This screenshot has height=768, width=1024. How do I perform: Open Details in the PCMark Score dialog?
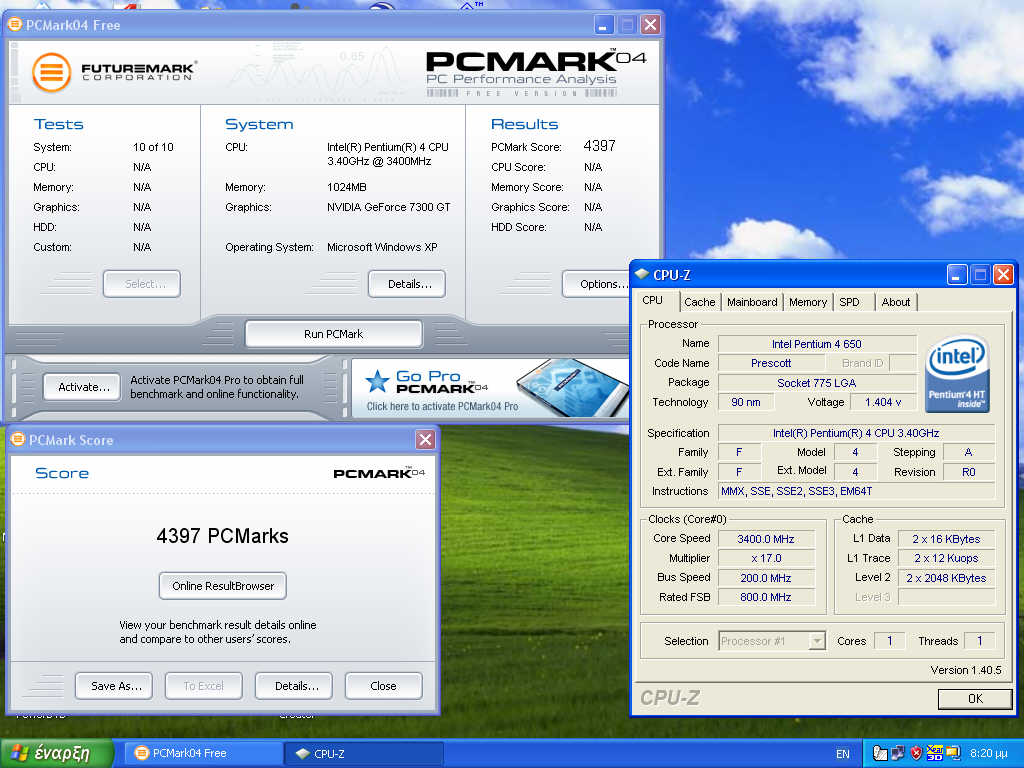pyautogui.click(x=294, y=686)
